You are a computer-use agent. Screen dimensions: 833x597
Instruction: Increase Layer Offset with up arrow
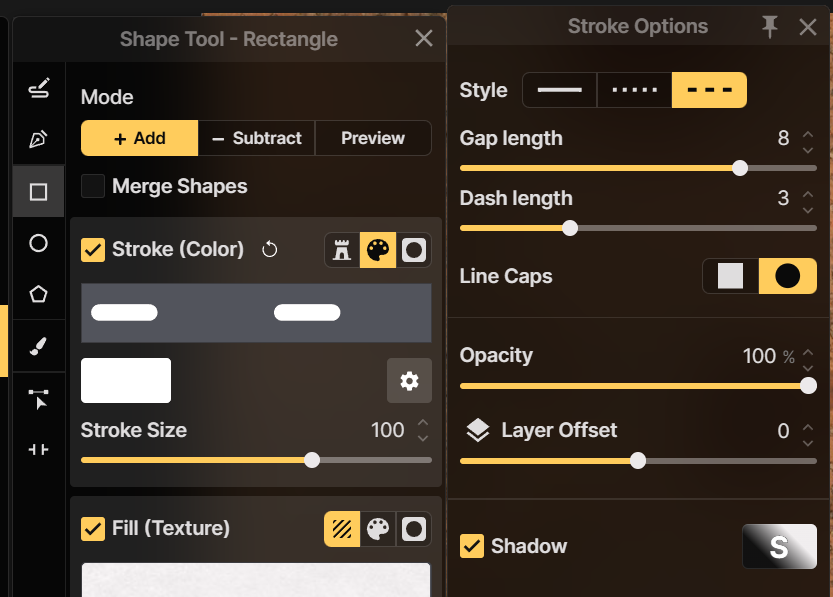coord(808,426)
